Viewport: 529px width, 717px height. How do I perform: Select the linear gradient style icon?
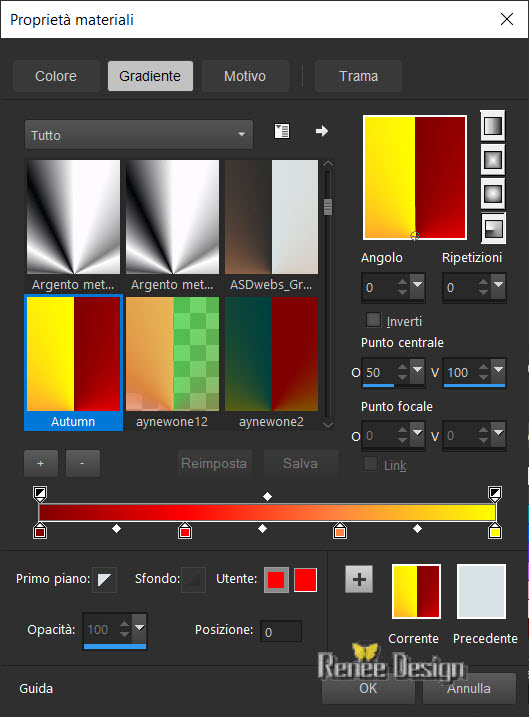492,126
